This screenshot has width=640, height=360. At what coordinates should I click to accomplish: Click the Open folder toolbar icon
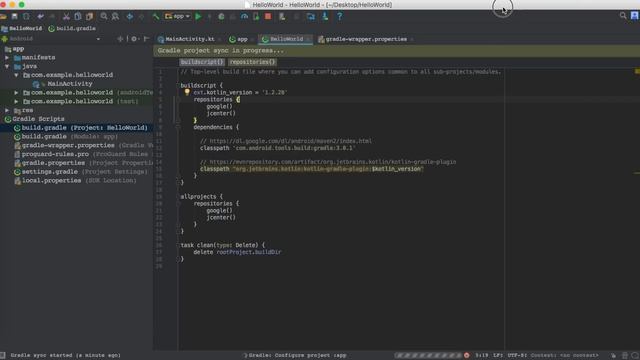pyautogui.click(x=3, y=17)
